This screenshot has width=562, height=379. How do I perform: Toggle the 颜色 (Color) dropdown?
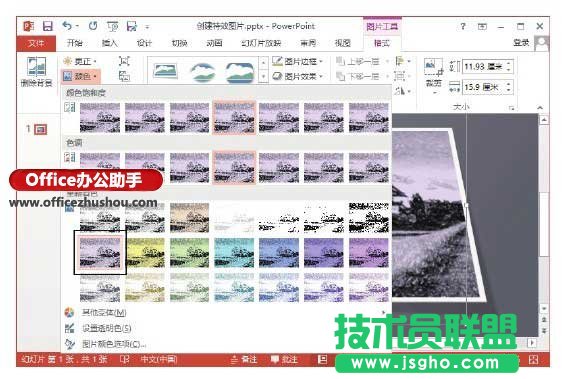[80, 76]
